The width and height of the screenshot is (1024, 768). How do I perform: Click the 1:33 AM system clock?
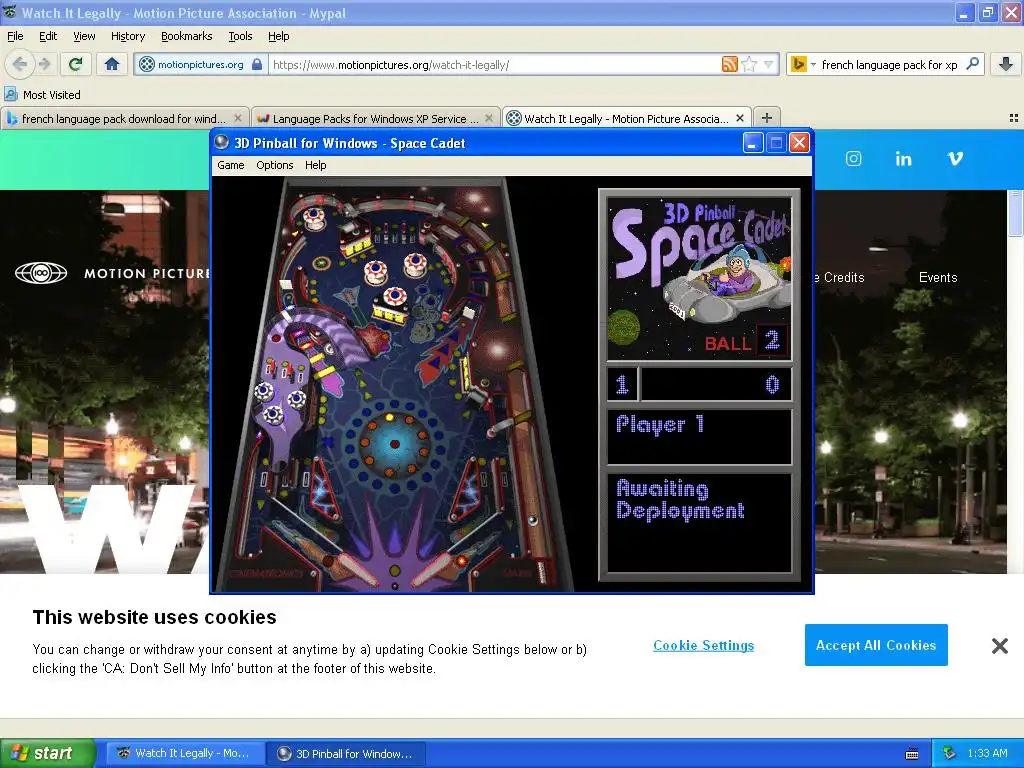(987, 753)
